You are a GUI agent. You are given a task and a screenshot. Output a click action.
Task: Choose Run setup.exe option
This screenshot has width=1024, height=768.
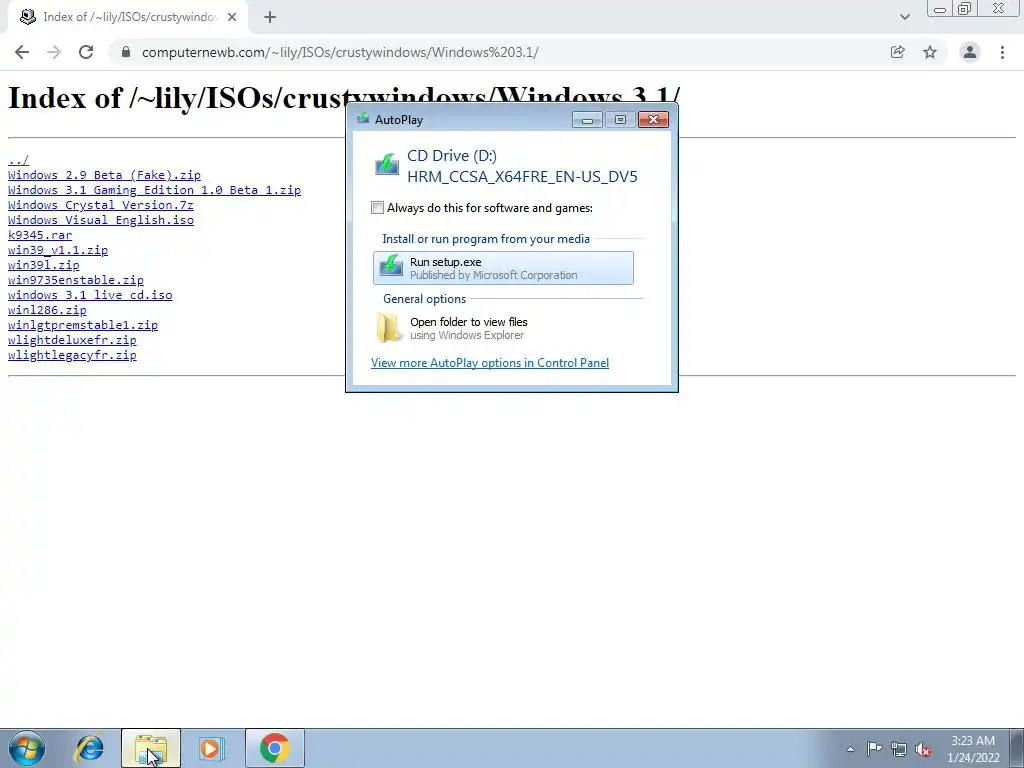pos(503,268)
